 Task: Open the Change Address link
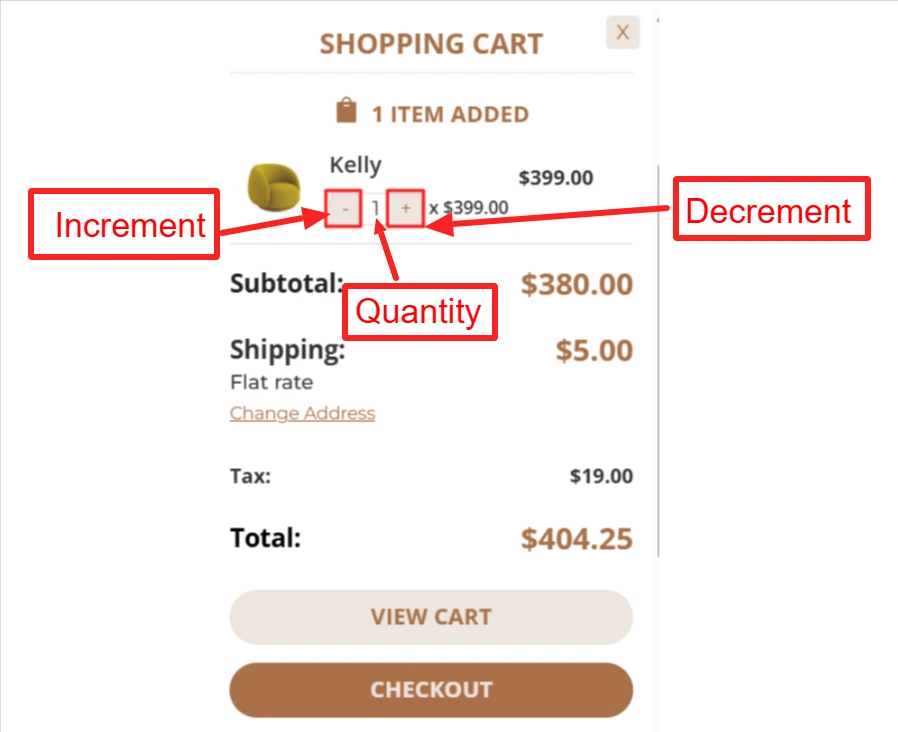click(302, 413)
